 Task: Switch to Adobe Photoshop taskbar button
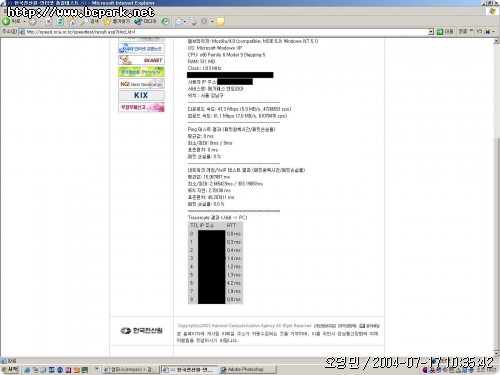[x=248, y=370]
